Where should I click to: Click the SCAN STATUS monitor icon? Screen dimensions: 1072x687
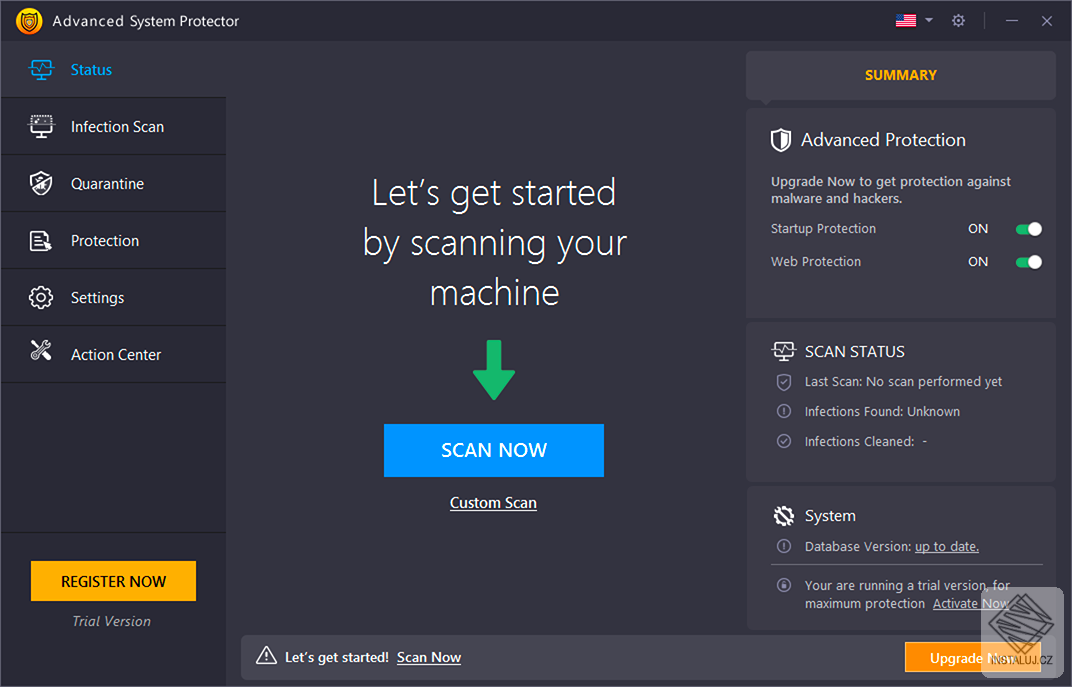(783, 351)
